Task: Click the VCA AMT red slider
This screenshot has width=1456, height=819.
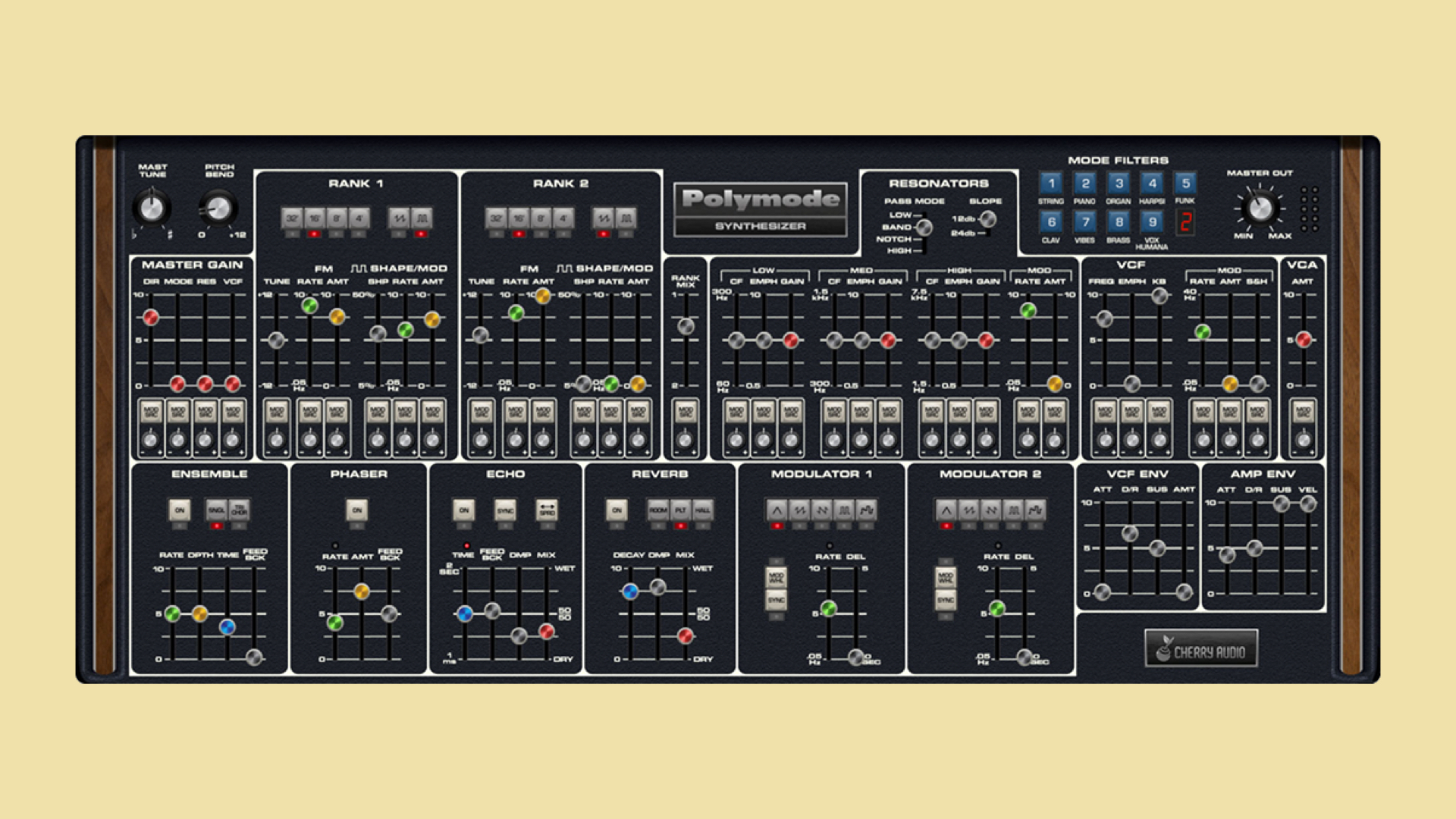Action: click(x=1303, y=339)
